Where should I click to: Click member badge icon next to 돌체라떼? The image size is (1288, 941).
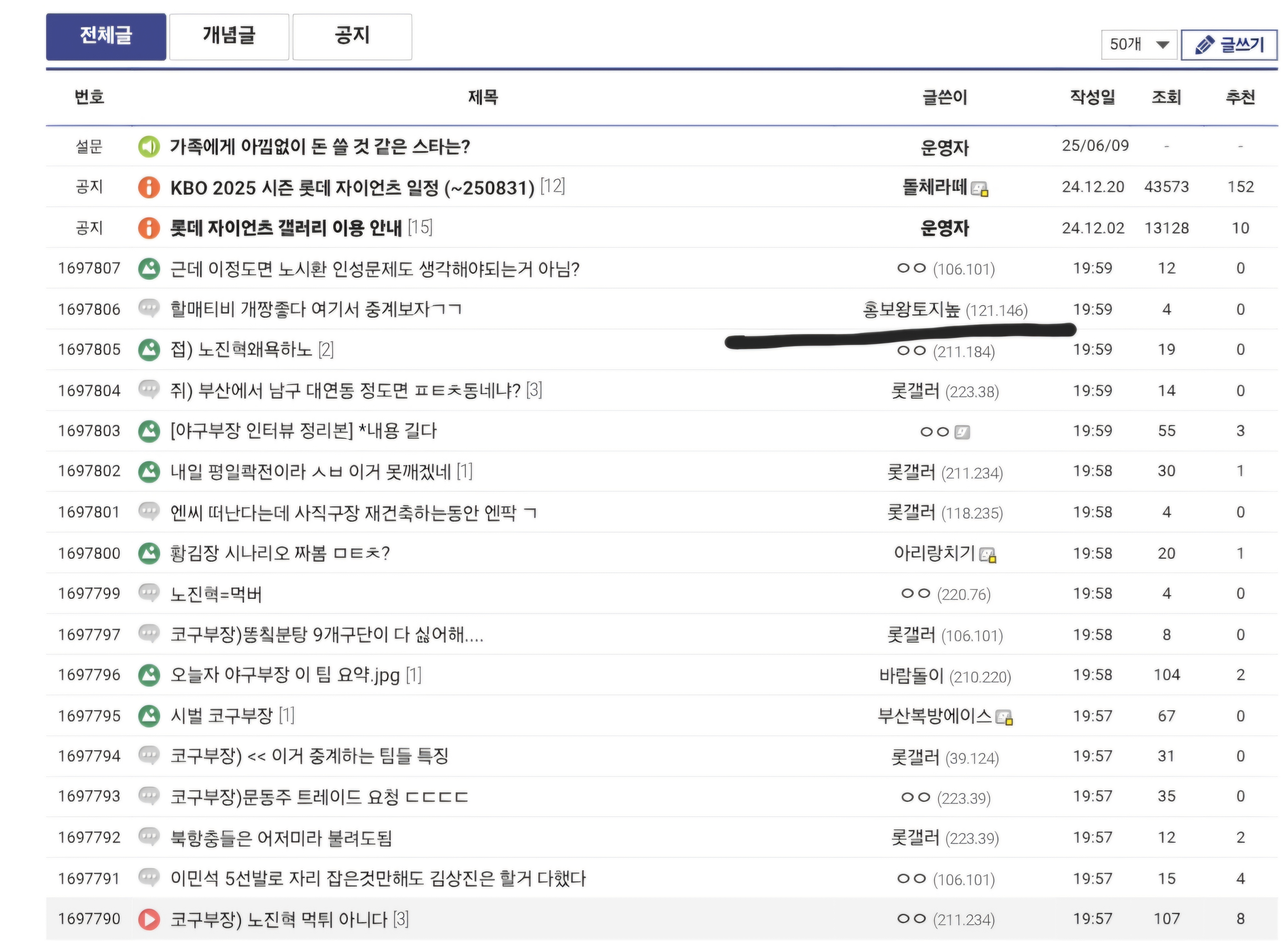(979, 189)
